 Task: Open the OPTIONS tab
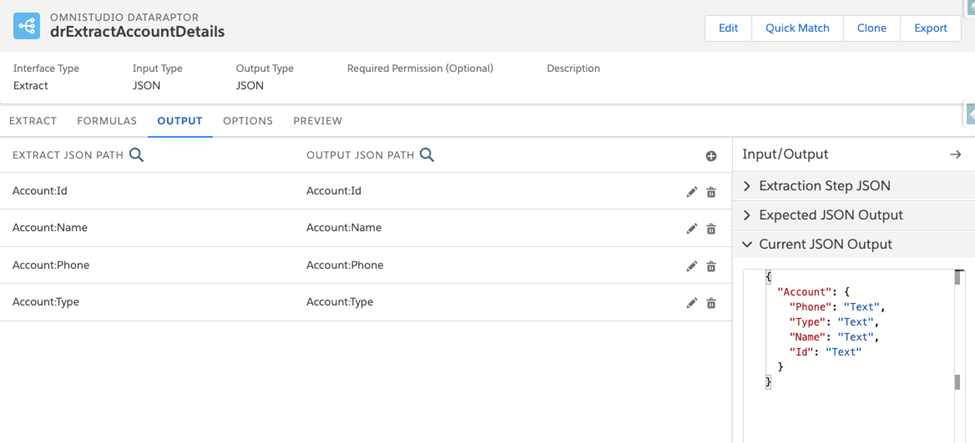tap(248, 121)
